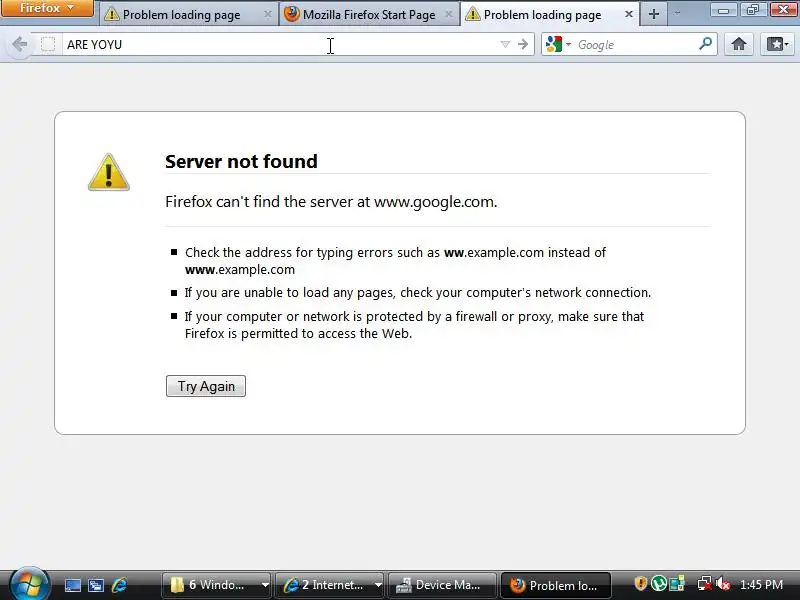Image resolution: width=800 pixels, height=600 pixels.
Task: Click the address bar containing ARE YOYU
Action: (281, 44)
